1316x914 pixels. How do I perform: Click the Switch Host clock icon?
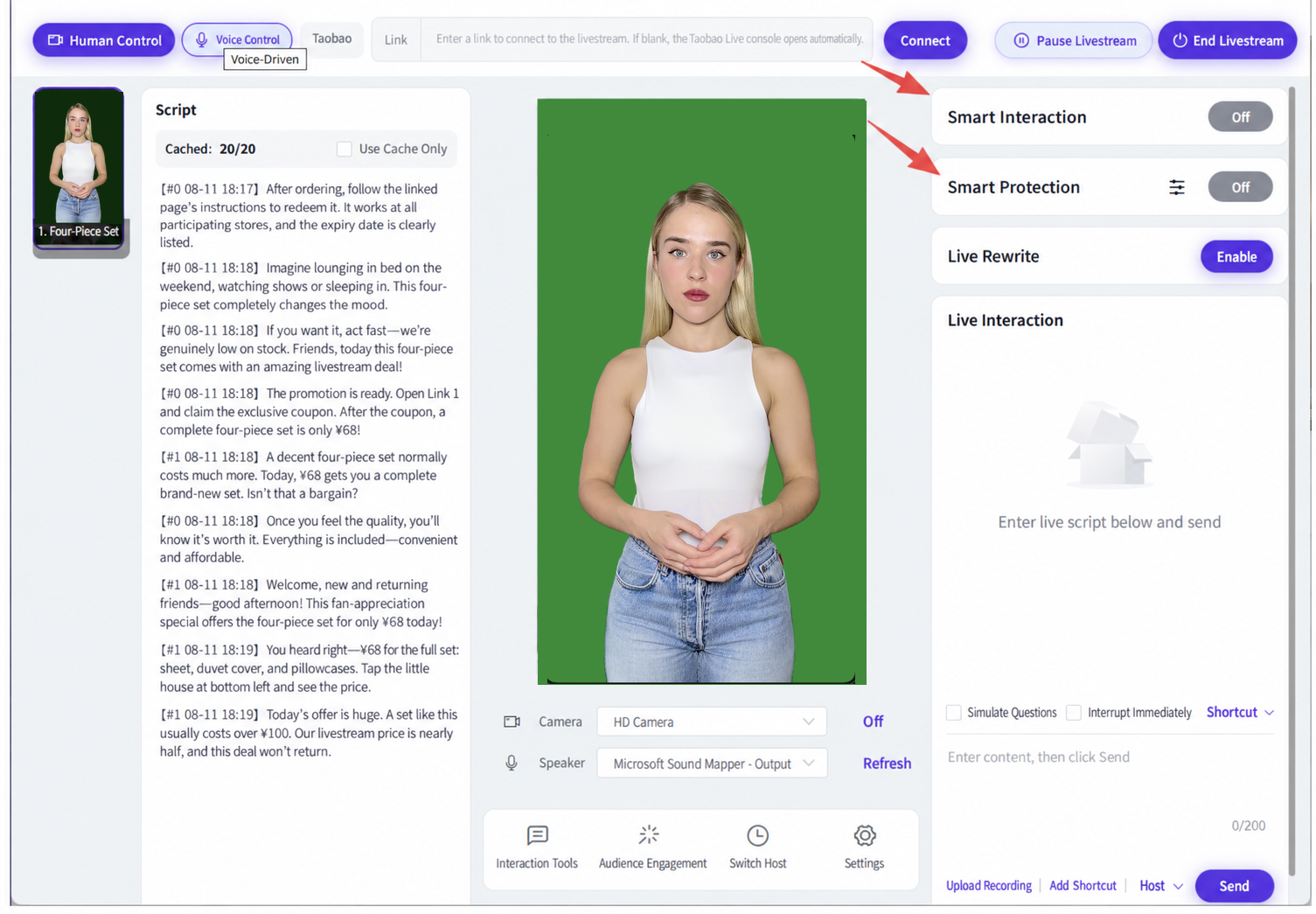pyautogui.click(x=757, y=835)
